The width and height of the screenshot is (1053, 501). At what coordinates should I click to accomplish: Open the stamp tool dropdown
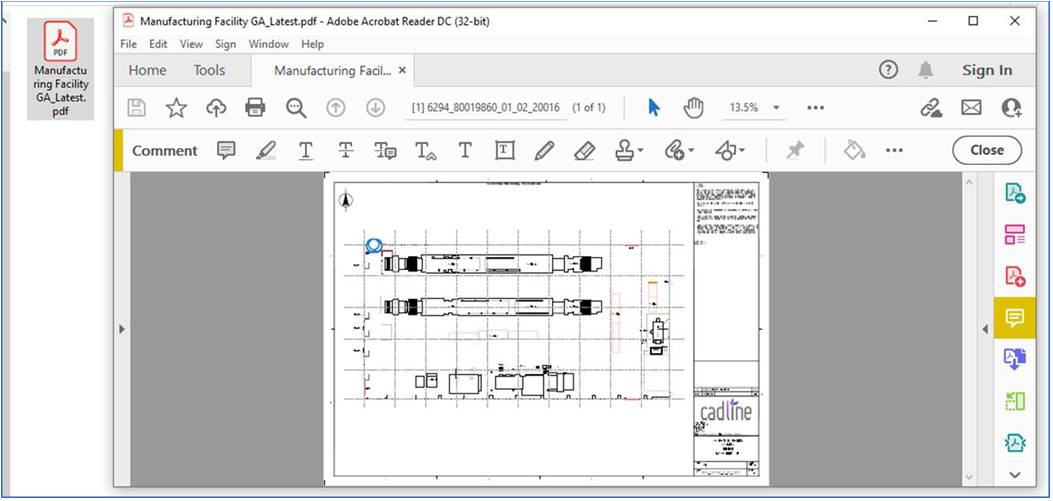(629, 150)
